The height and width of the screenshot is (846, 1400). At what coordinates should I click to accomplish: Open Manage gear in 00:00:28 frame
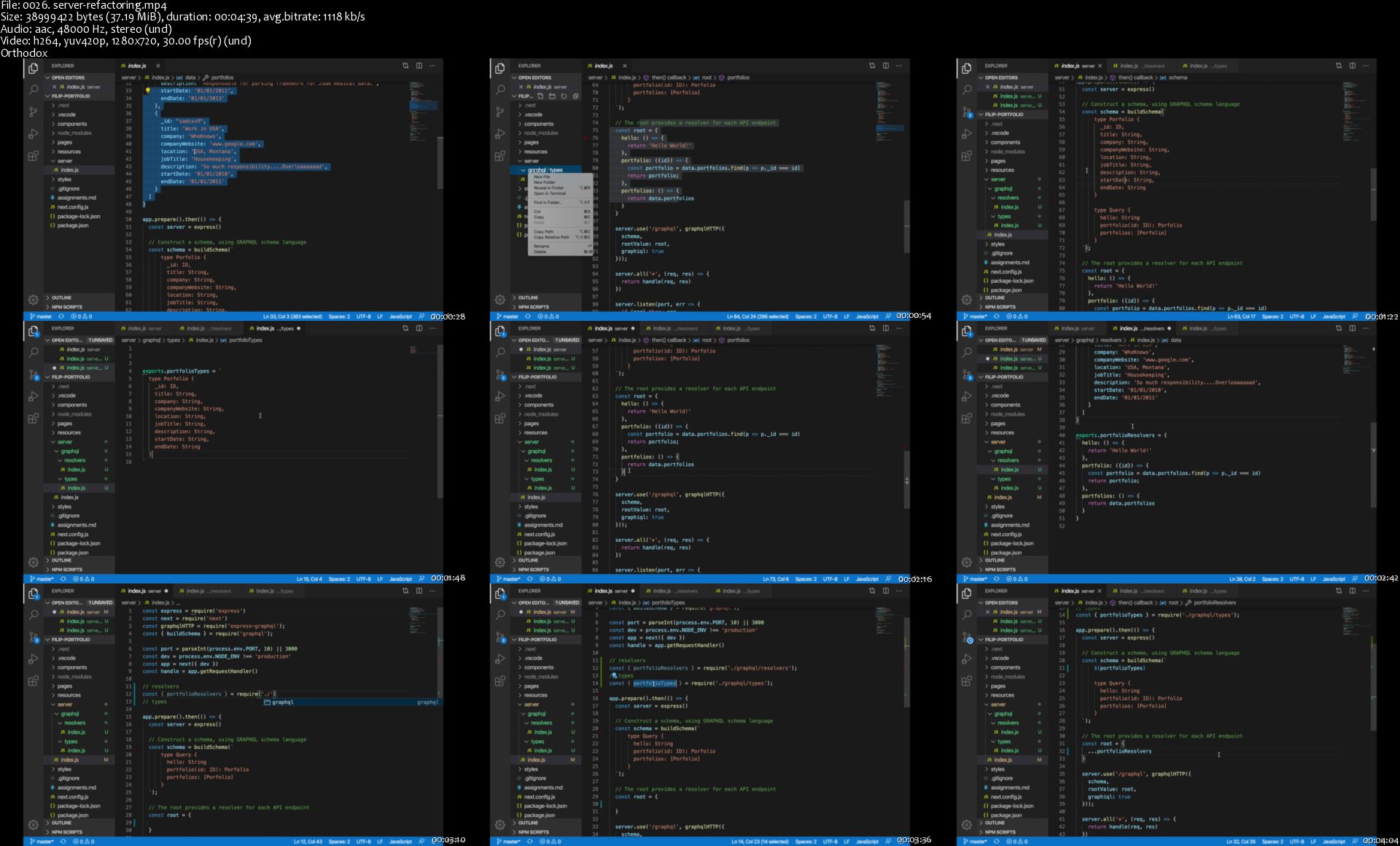[33, 299]
